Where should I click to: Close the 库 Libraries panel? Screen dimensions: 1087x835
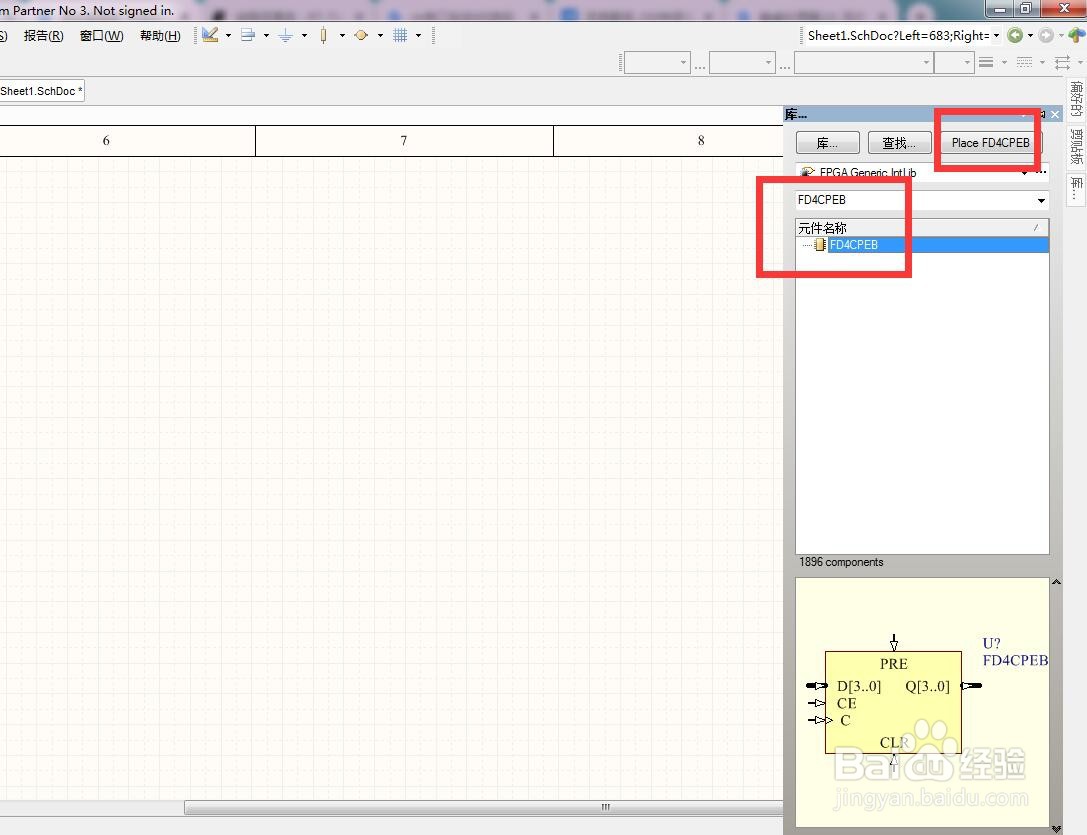point(1055,114)
